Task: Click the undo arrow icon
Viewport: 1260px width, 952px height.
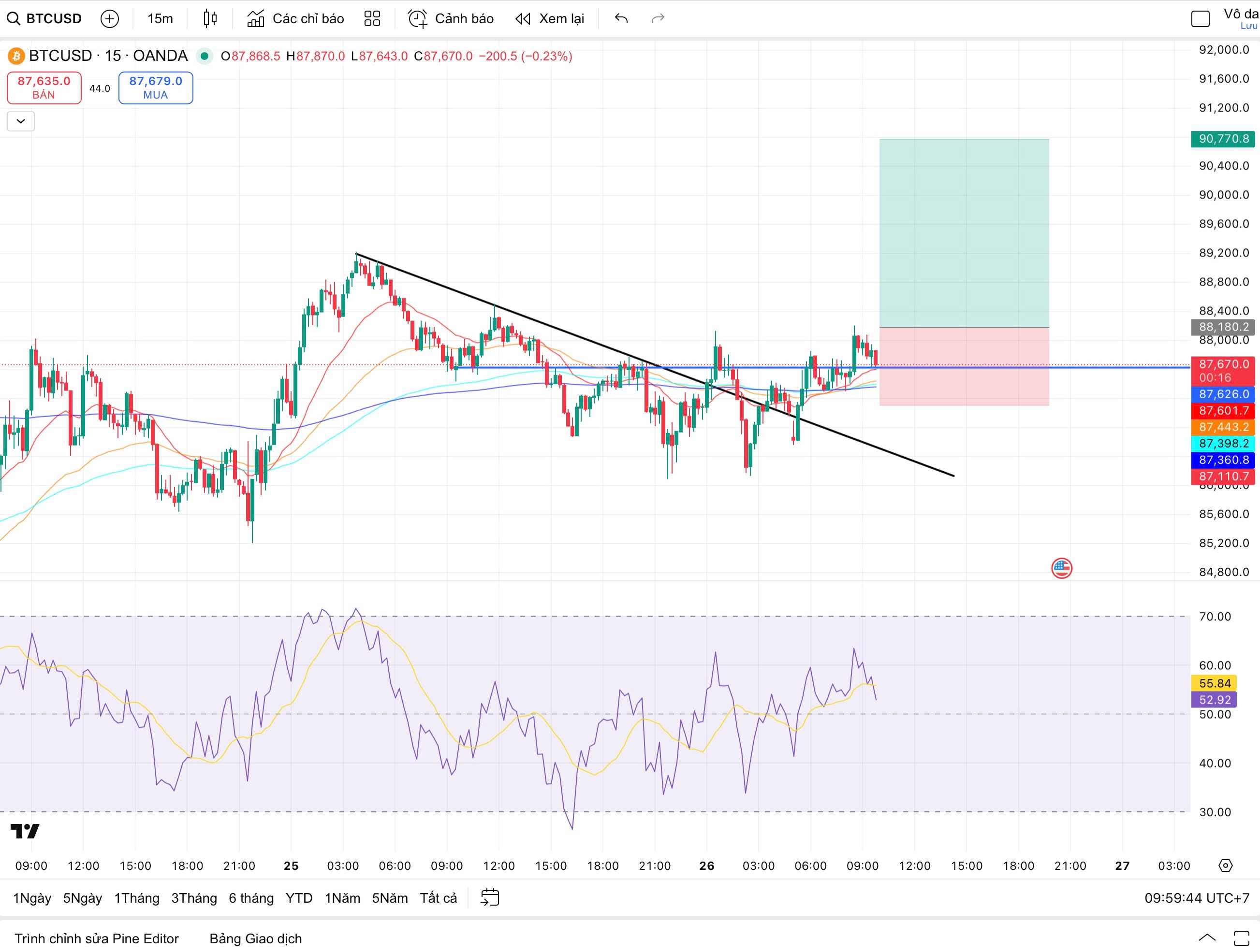Action: tap(621, 19)
